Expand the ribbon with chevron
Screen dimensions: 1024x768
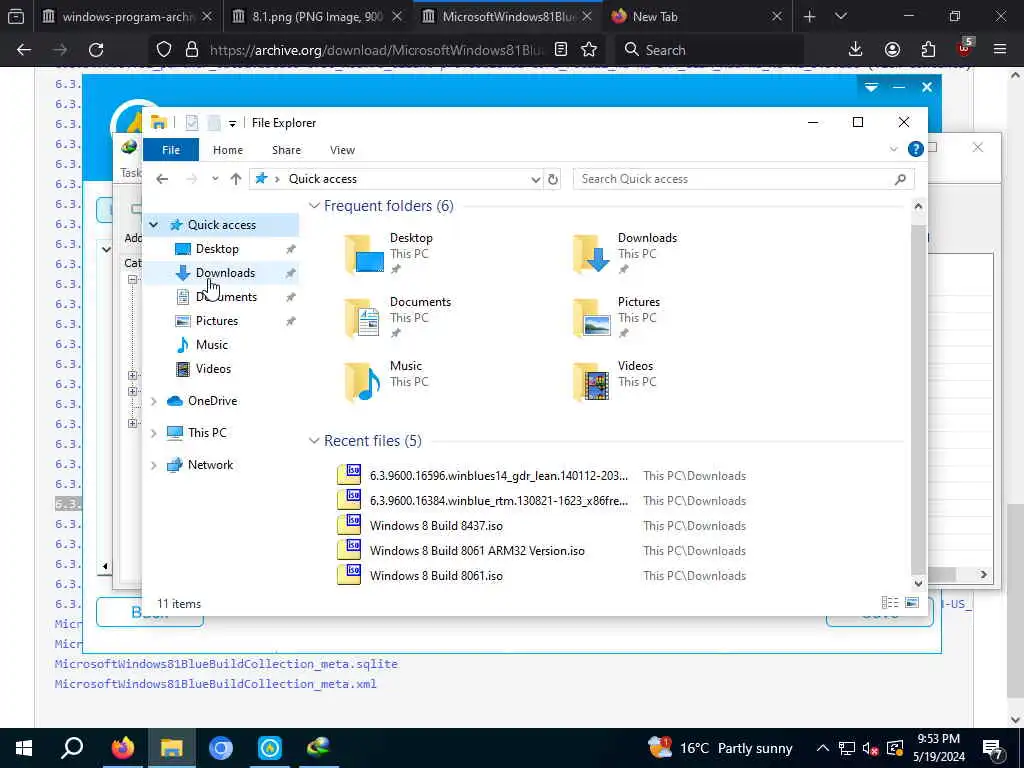pyautogui.click(x=893, y=150)
